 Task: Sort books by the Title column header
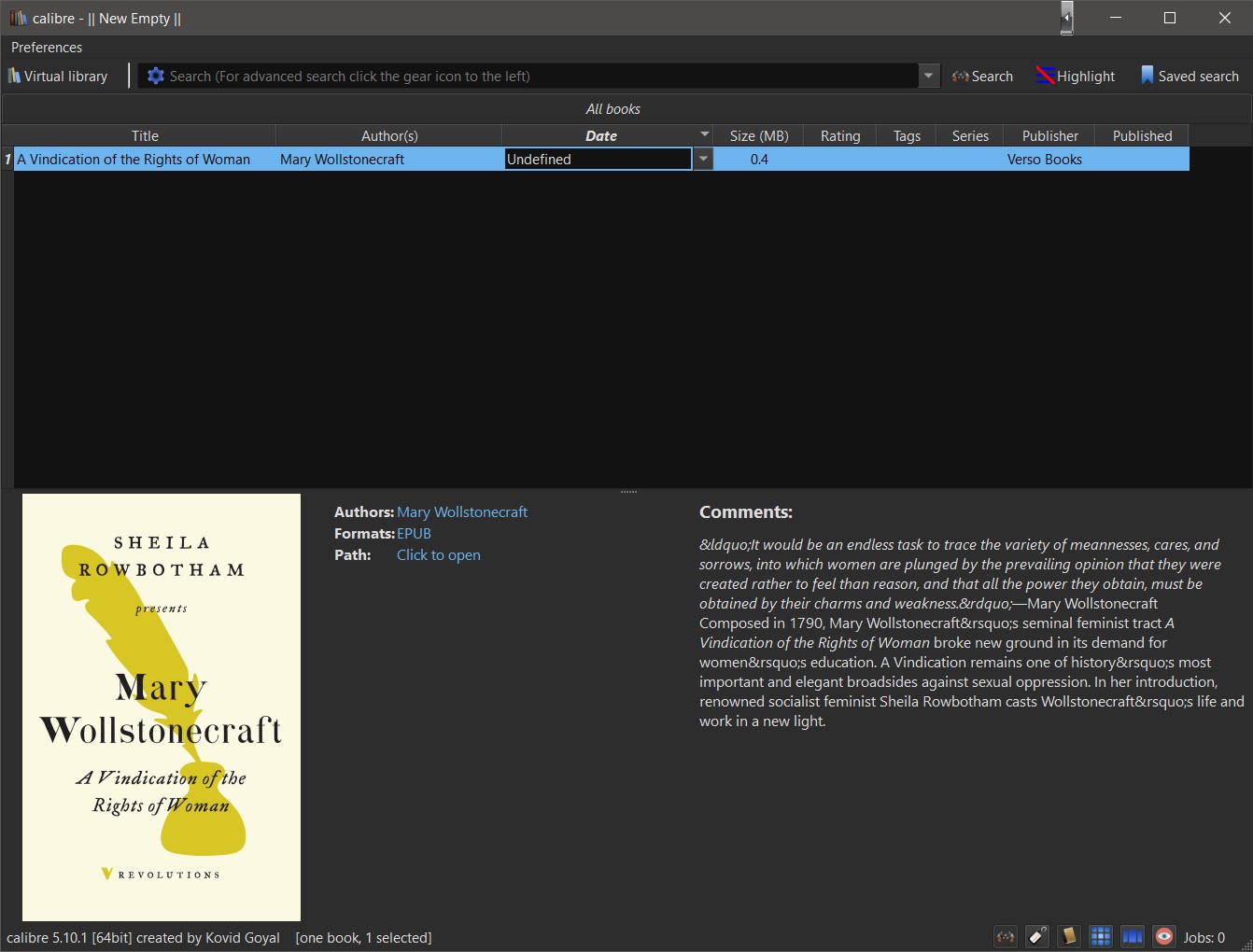coord(145,136)
